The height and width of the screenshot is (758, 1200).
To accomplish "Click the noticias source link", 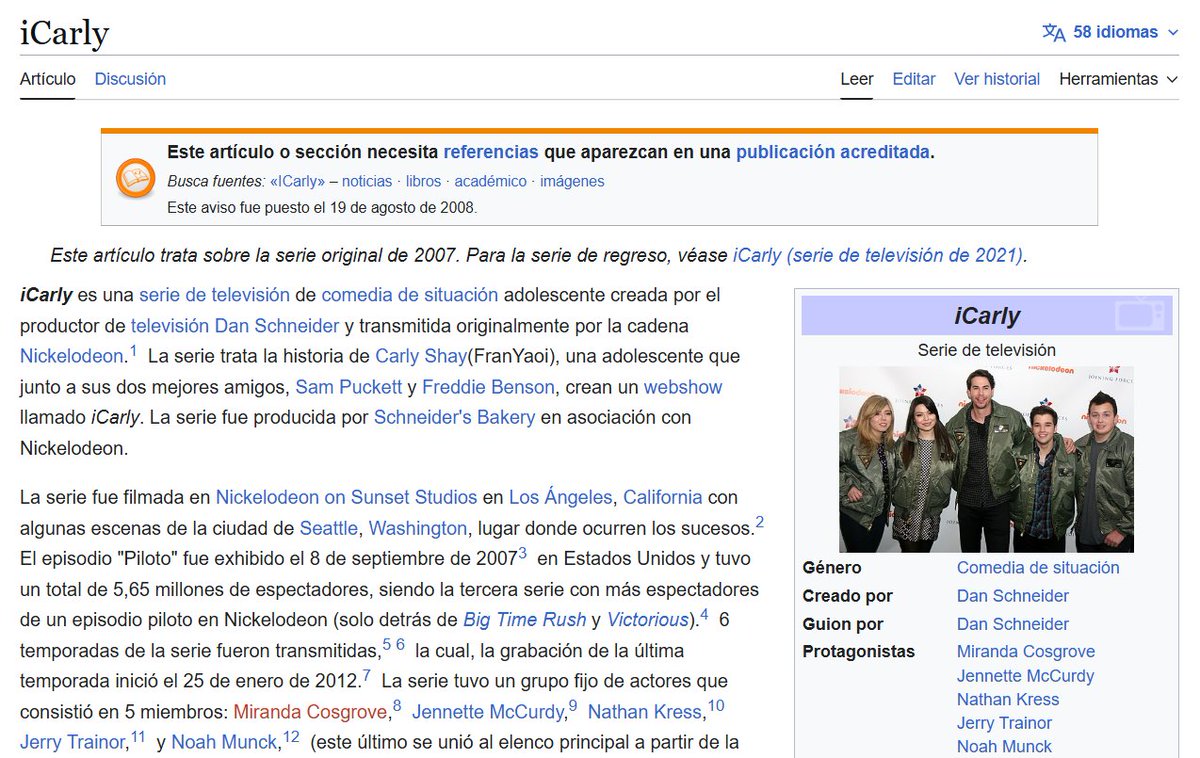I will pos(367,181).
